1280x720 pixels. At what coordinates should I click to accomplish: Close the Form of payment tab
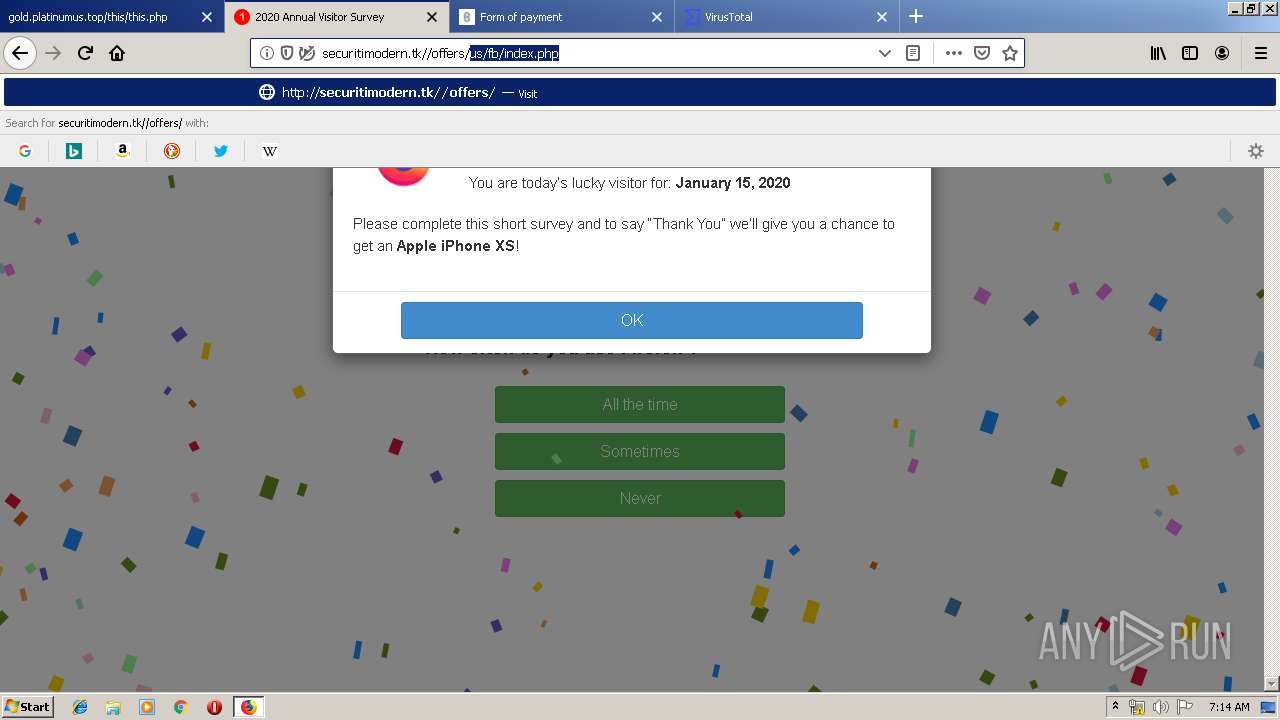pos(657,17)
